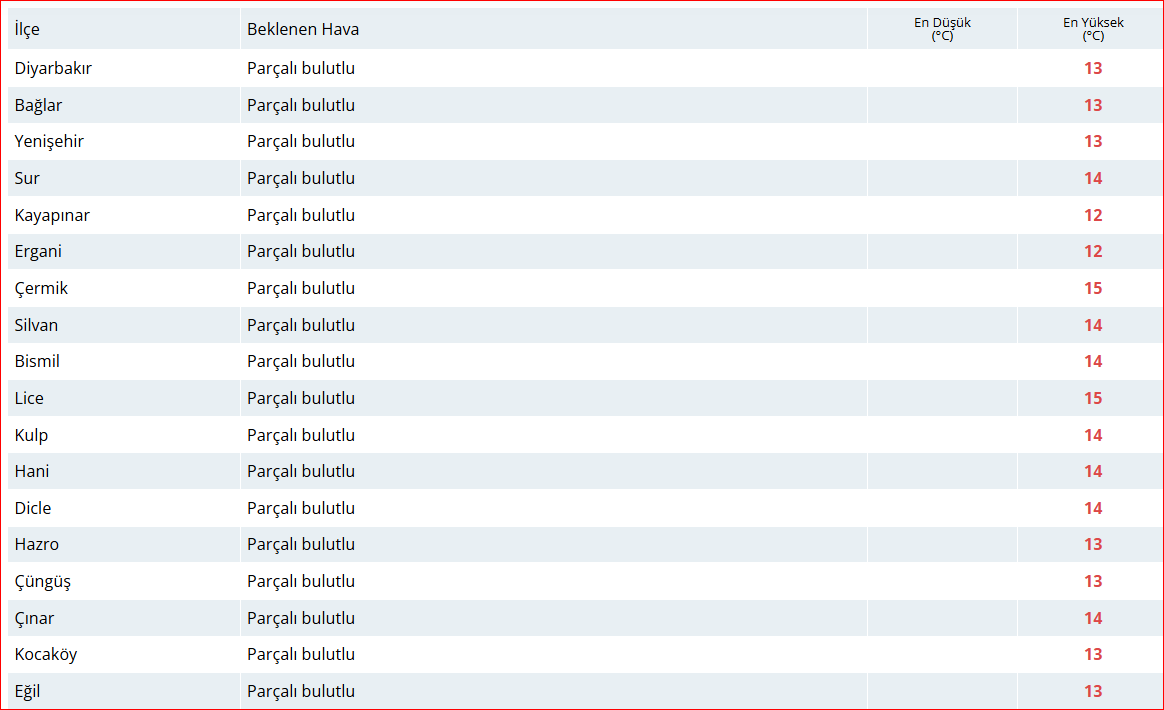Click the İlçe column header
The image size is (1164, 710).
(27, 29)
